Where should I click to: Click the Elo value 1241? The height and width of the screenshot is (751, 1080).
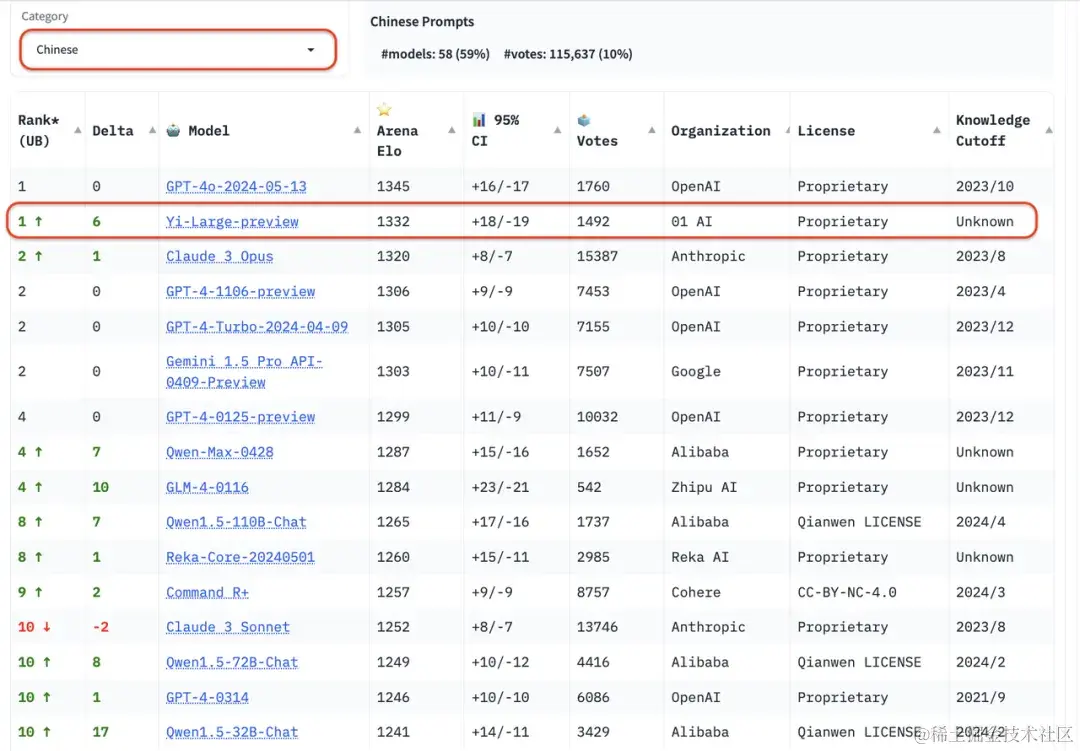pos(393,732)
